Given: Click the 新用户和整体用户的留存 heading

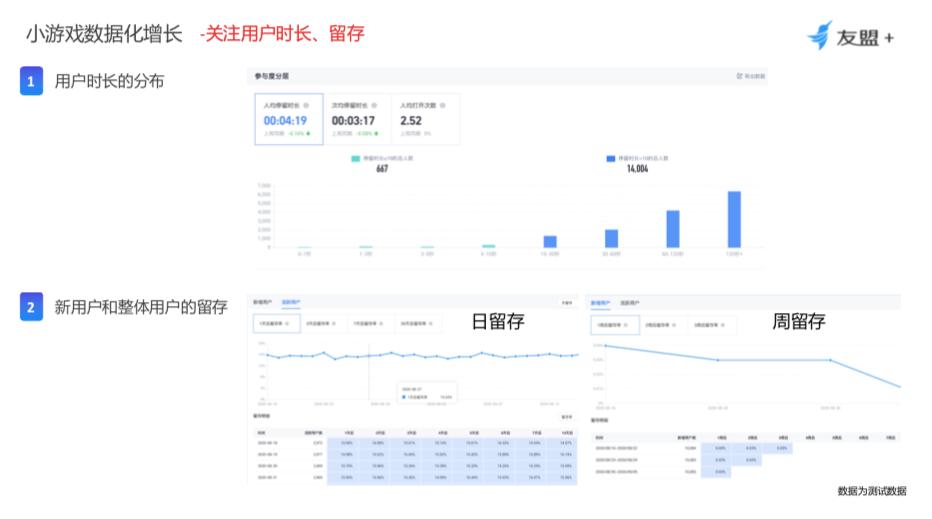Looking at the screenshot, I should click(x=141, y=307).
